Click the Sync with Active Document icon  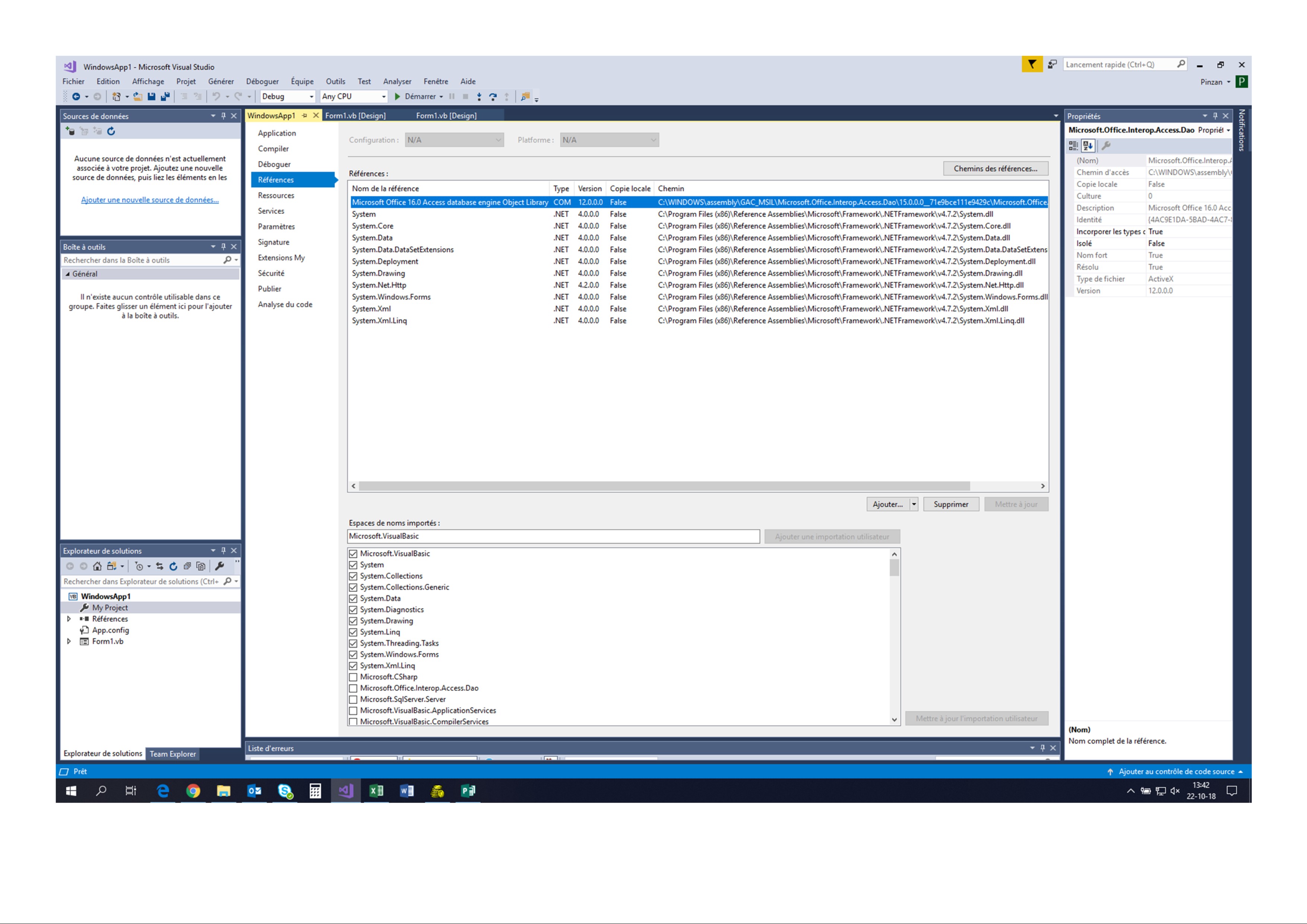click(159, 566)
